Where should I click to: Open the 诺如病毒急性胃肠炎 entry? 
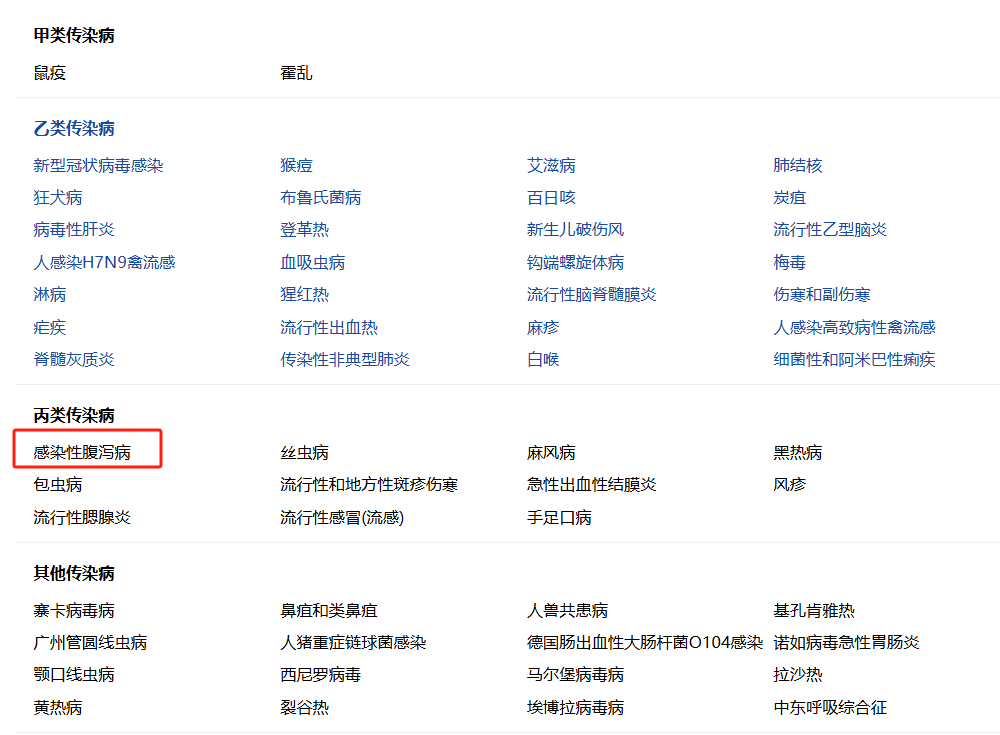pyautogui.click(x=846, y=643)
